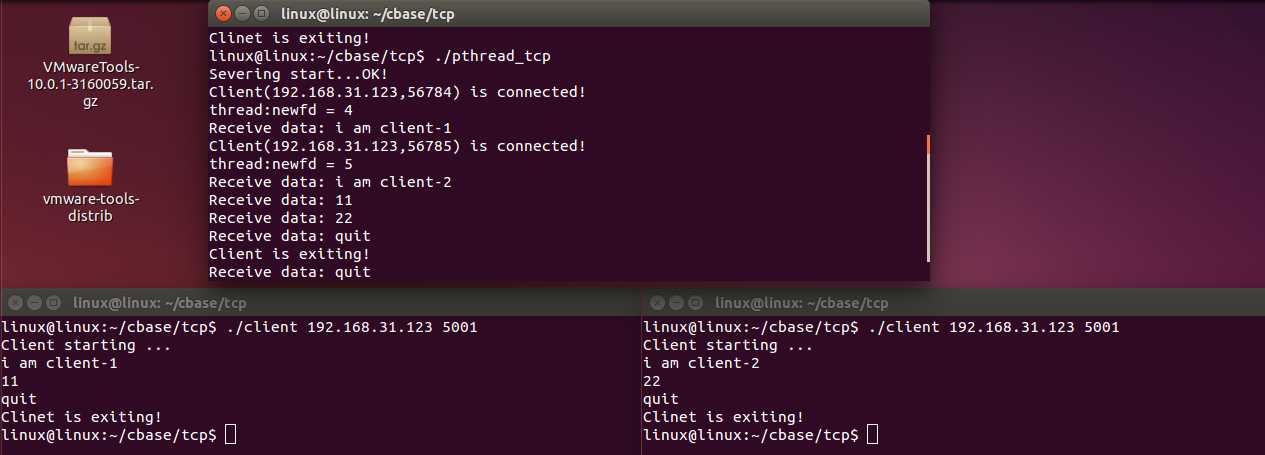Maximize the bottom-left client-1 terminal

52,302
